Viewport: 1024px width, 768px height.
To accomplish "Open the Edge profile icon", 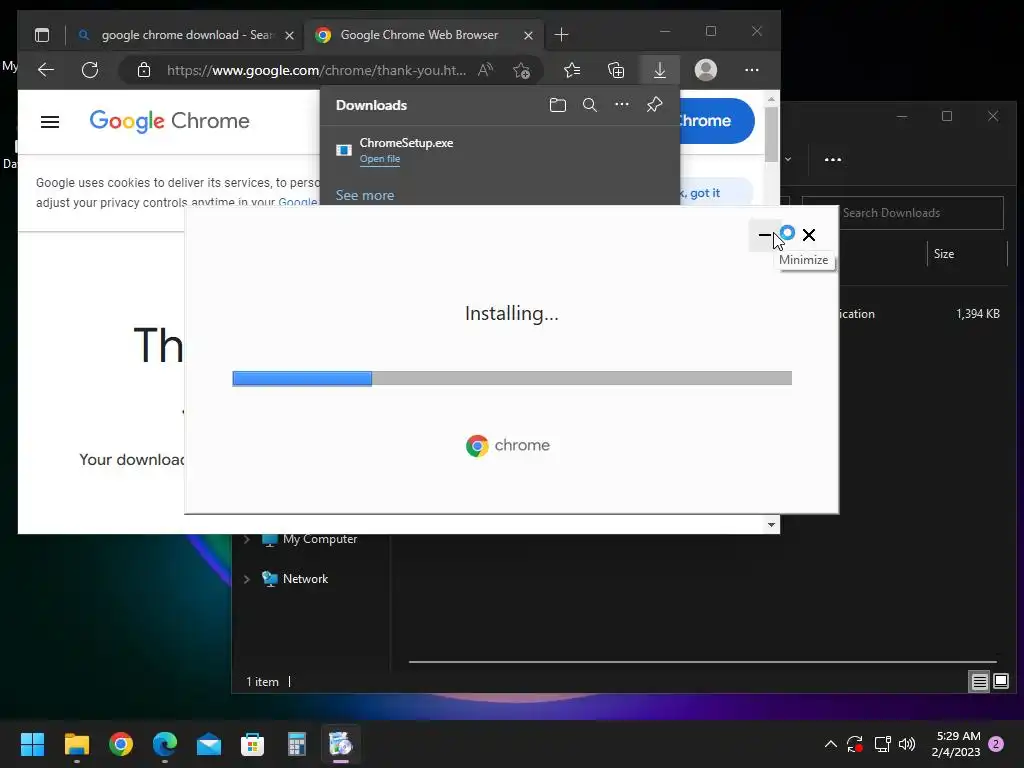I will tap(706, 70).
